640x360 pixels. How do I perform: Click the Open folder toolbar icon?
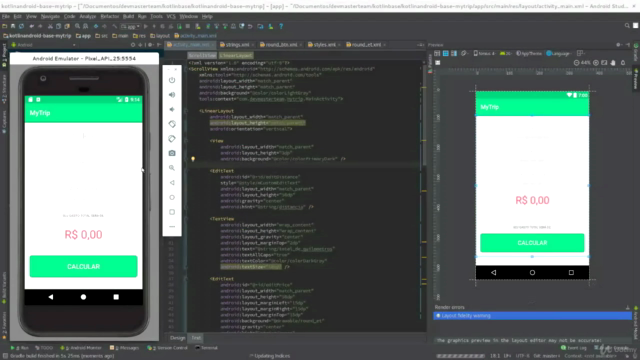[4, 26]
